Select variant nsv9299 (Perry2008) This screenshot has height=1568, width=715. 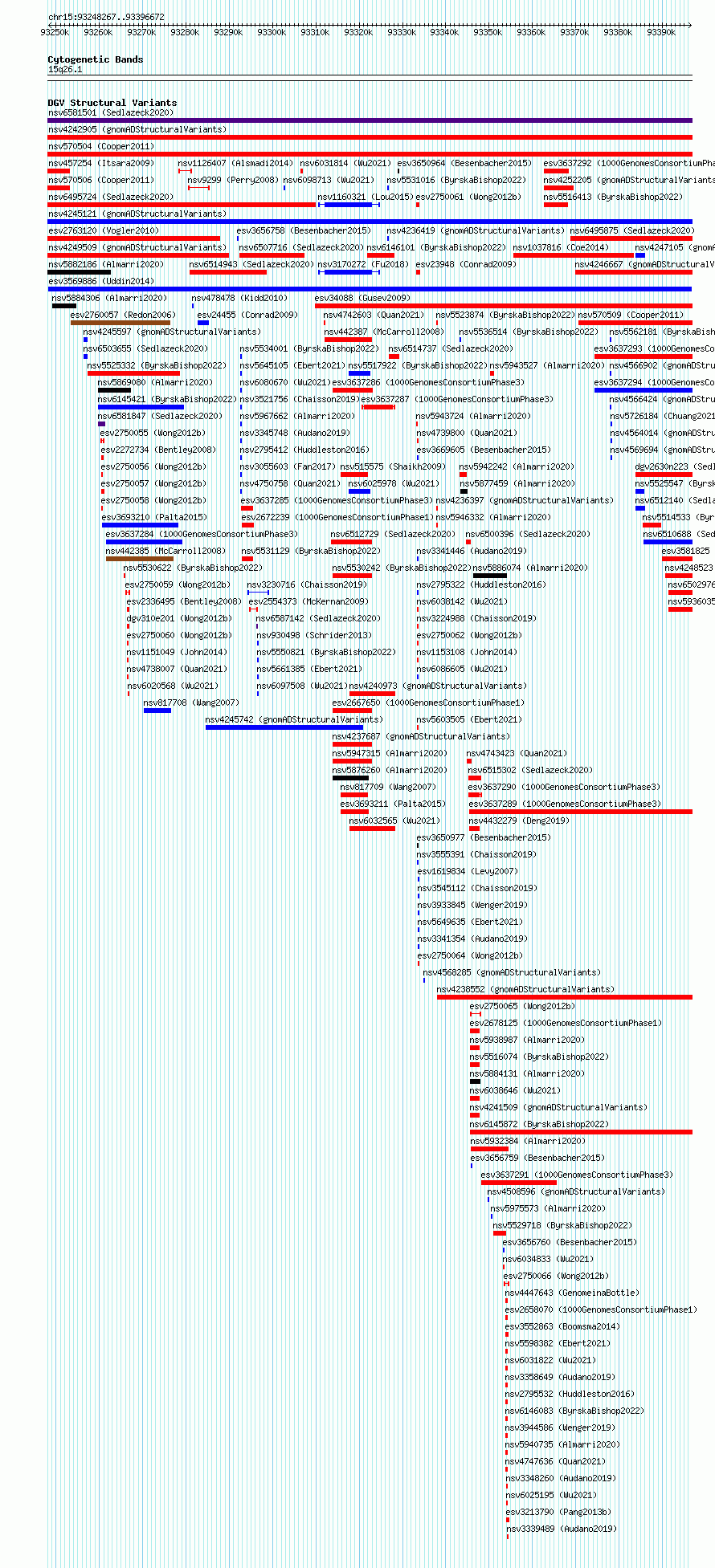(x=233, y=180)
